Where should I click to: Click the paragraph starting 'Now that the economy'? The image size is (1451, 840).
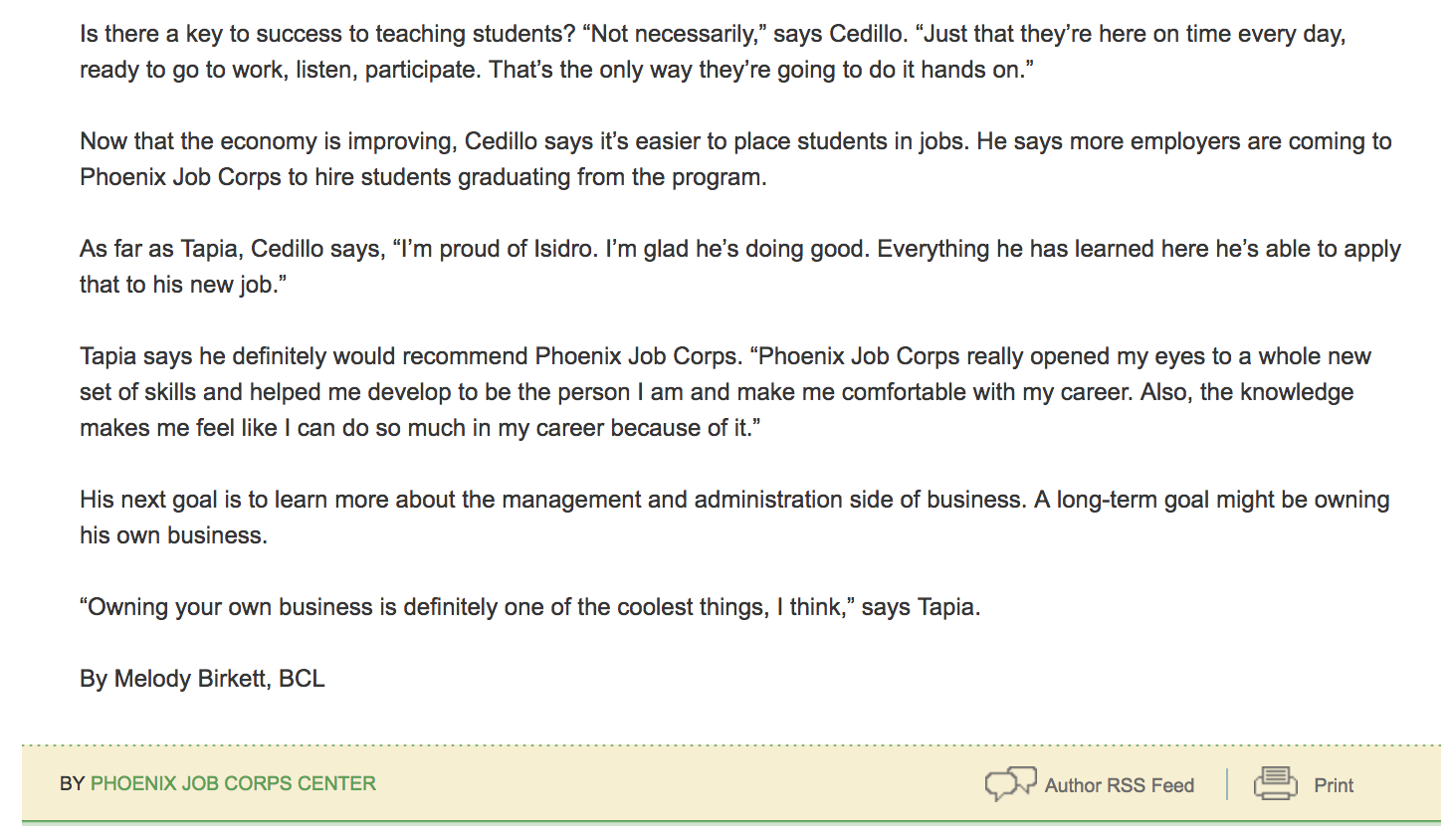(x=735, y=159)
